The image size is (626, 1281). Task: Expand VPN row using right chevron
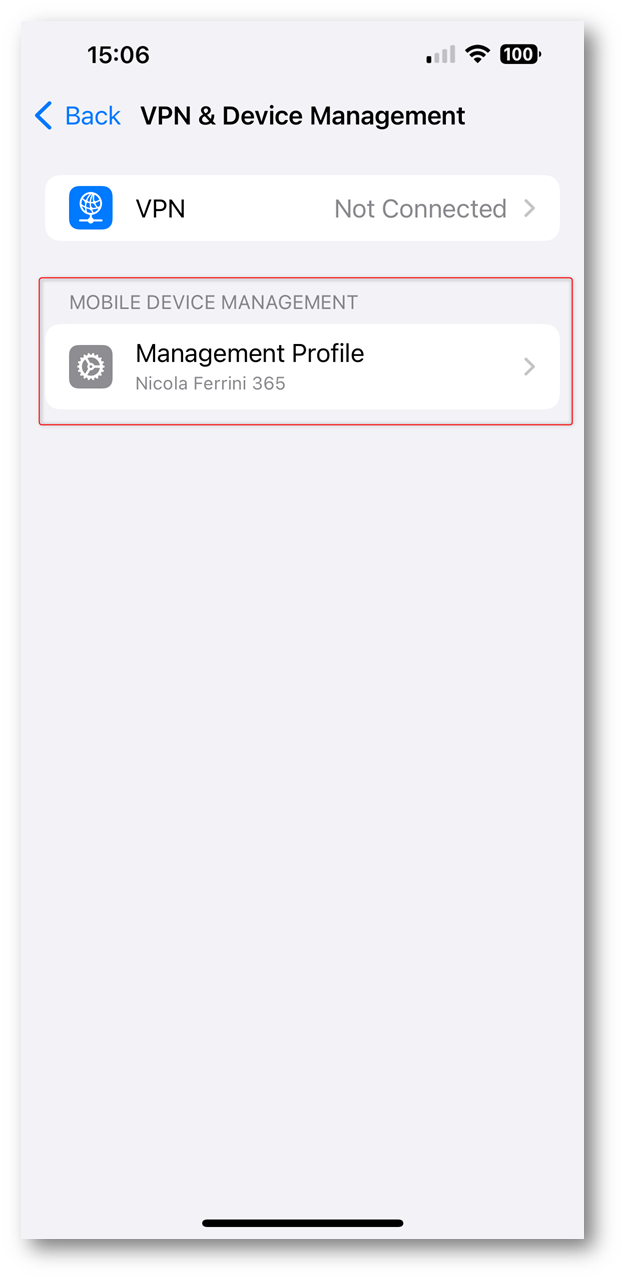click(530, 208)
